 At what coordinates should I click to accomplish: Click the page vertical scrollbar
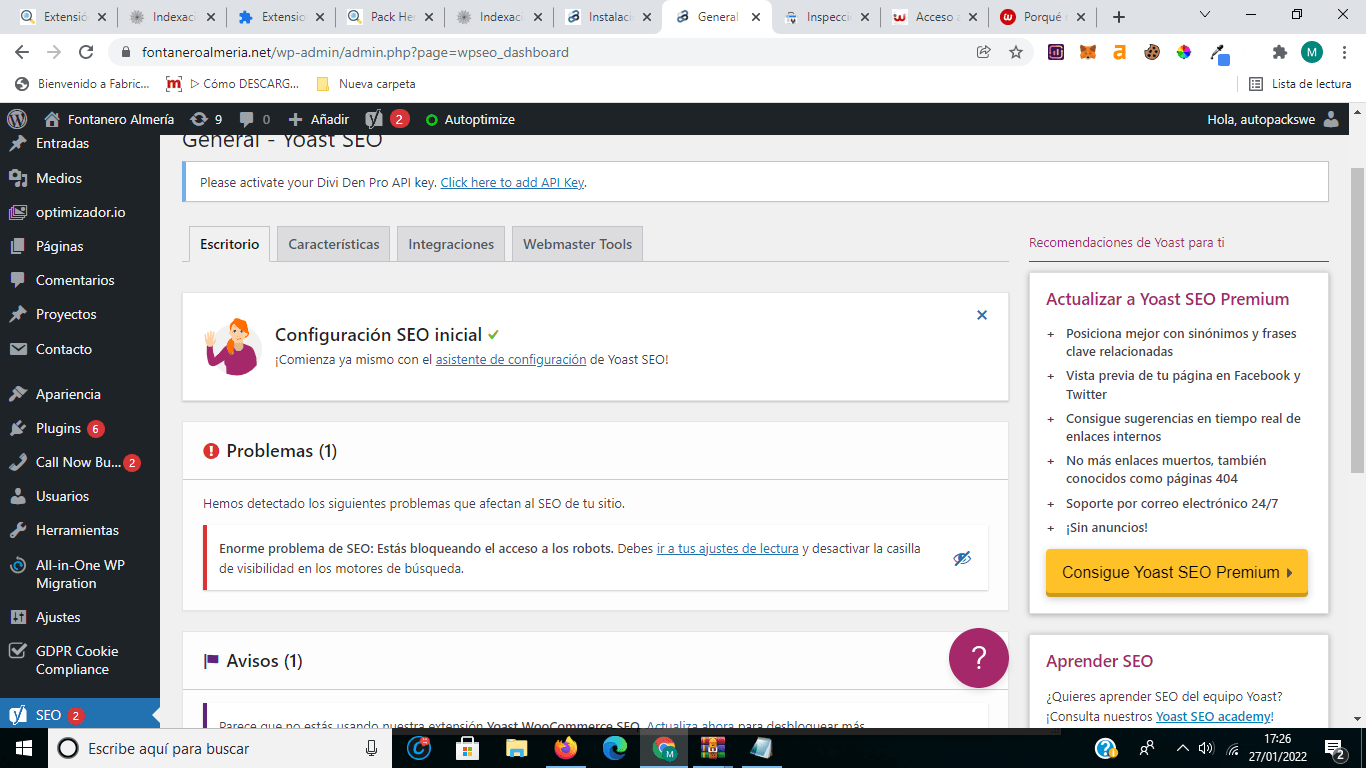coord(1357,320)
